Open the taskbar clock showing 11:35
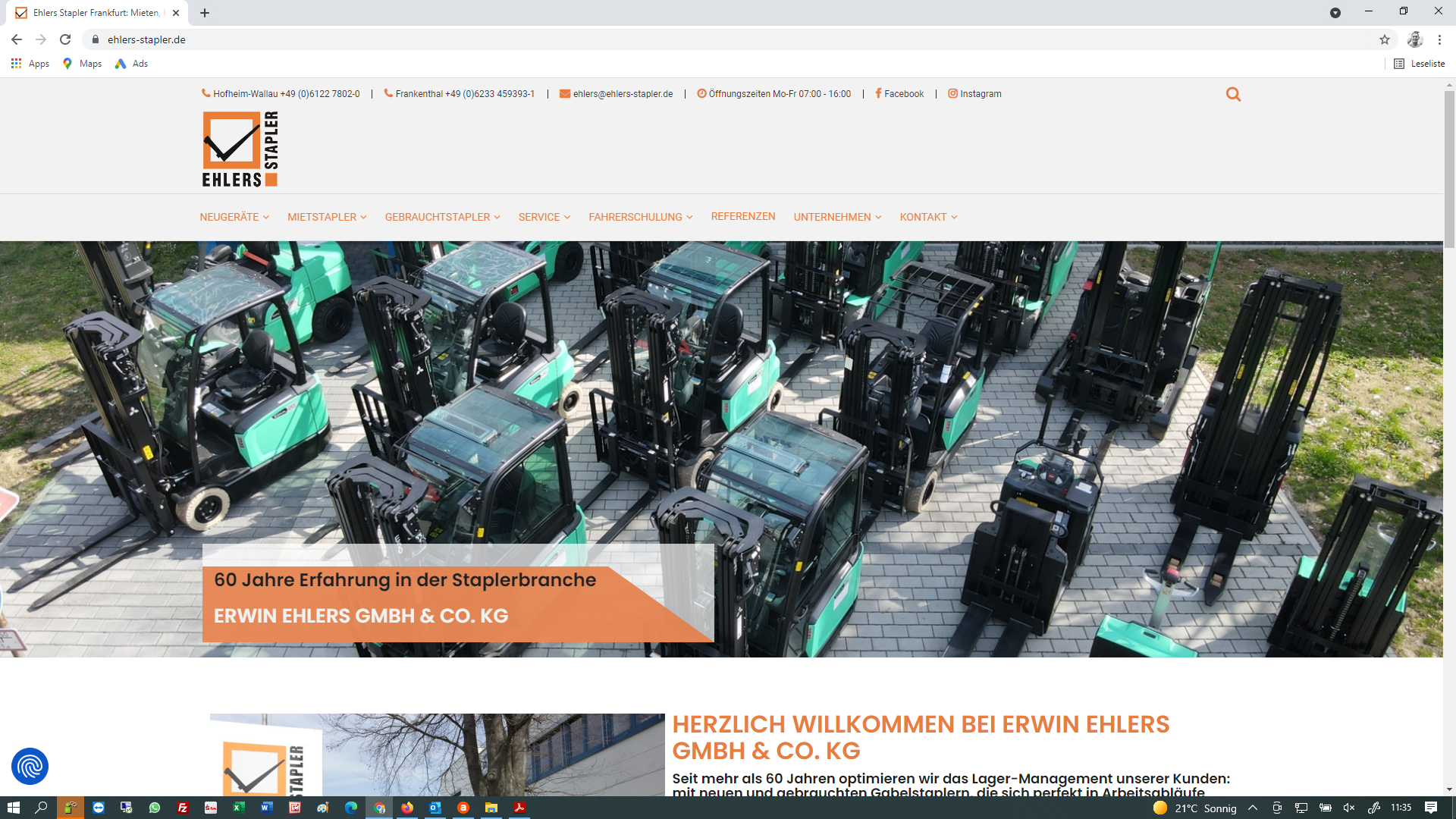 [x=1401, y=808]
